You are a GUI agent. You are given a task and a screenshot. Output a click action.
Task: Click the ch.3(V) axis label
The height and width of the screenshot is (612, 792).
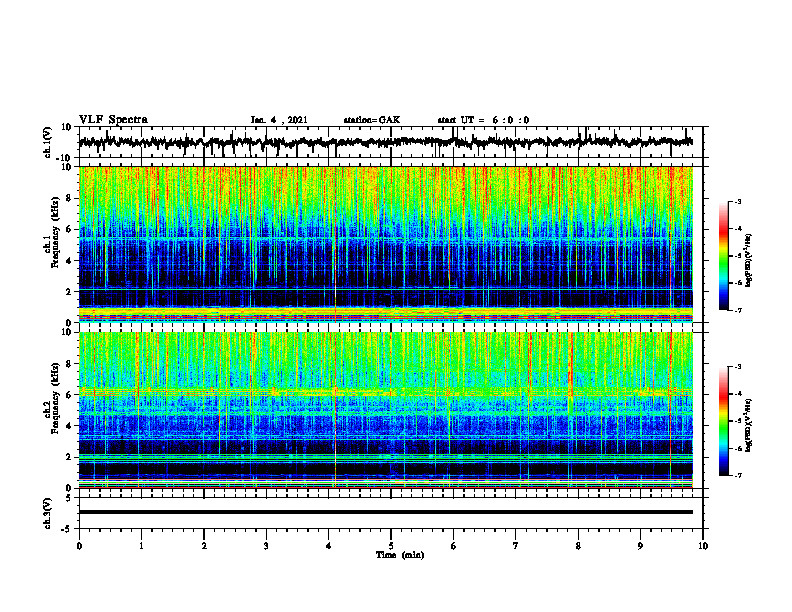47,513
